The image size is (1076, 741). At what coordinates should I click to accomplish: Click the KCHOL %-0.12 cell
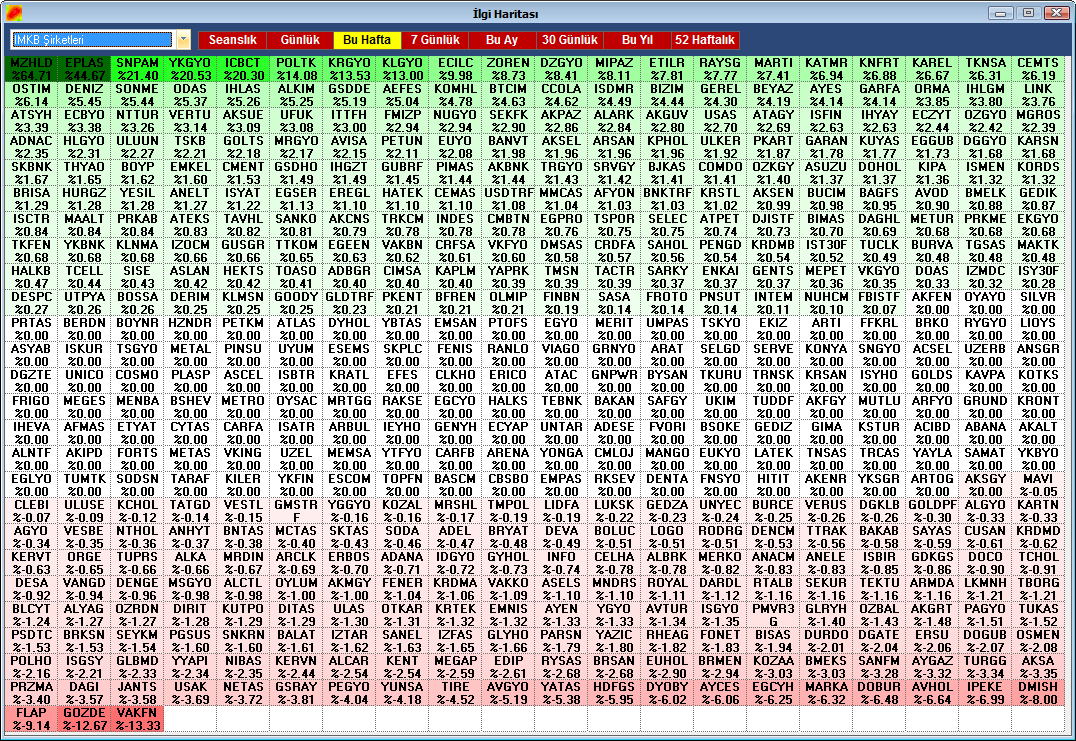pyautogui.click(x=137, y=511)
